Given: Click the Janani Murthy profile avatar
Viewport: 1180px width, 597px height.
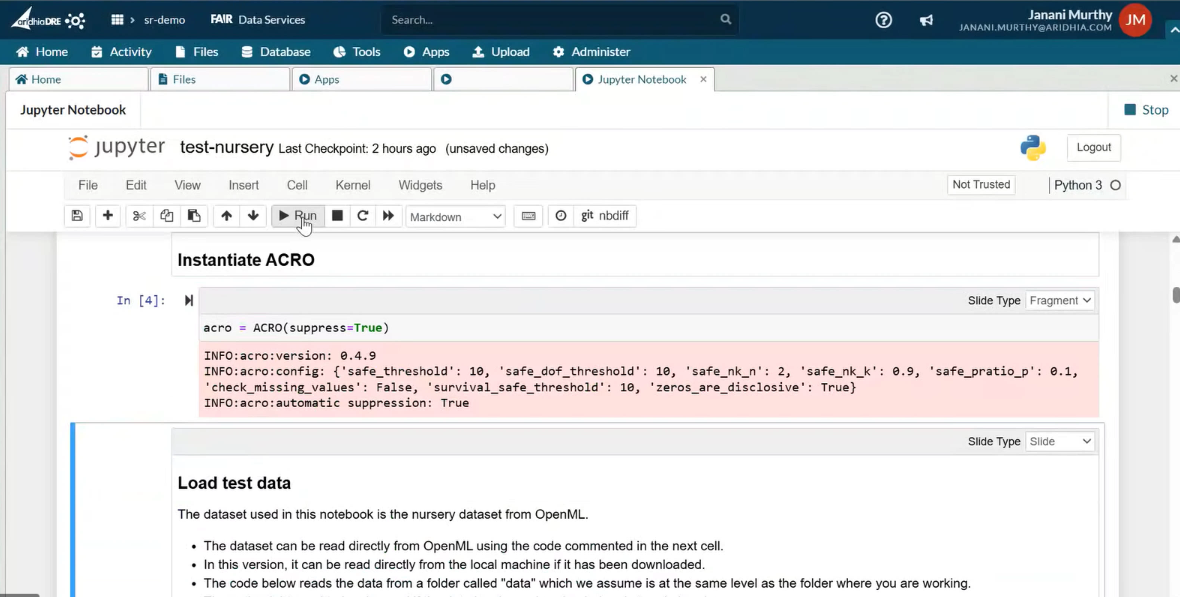Looking at the screenshot, I should pyautogui.click(x=1135, y=19).
